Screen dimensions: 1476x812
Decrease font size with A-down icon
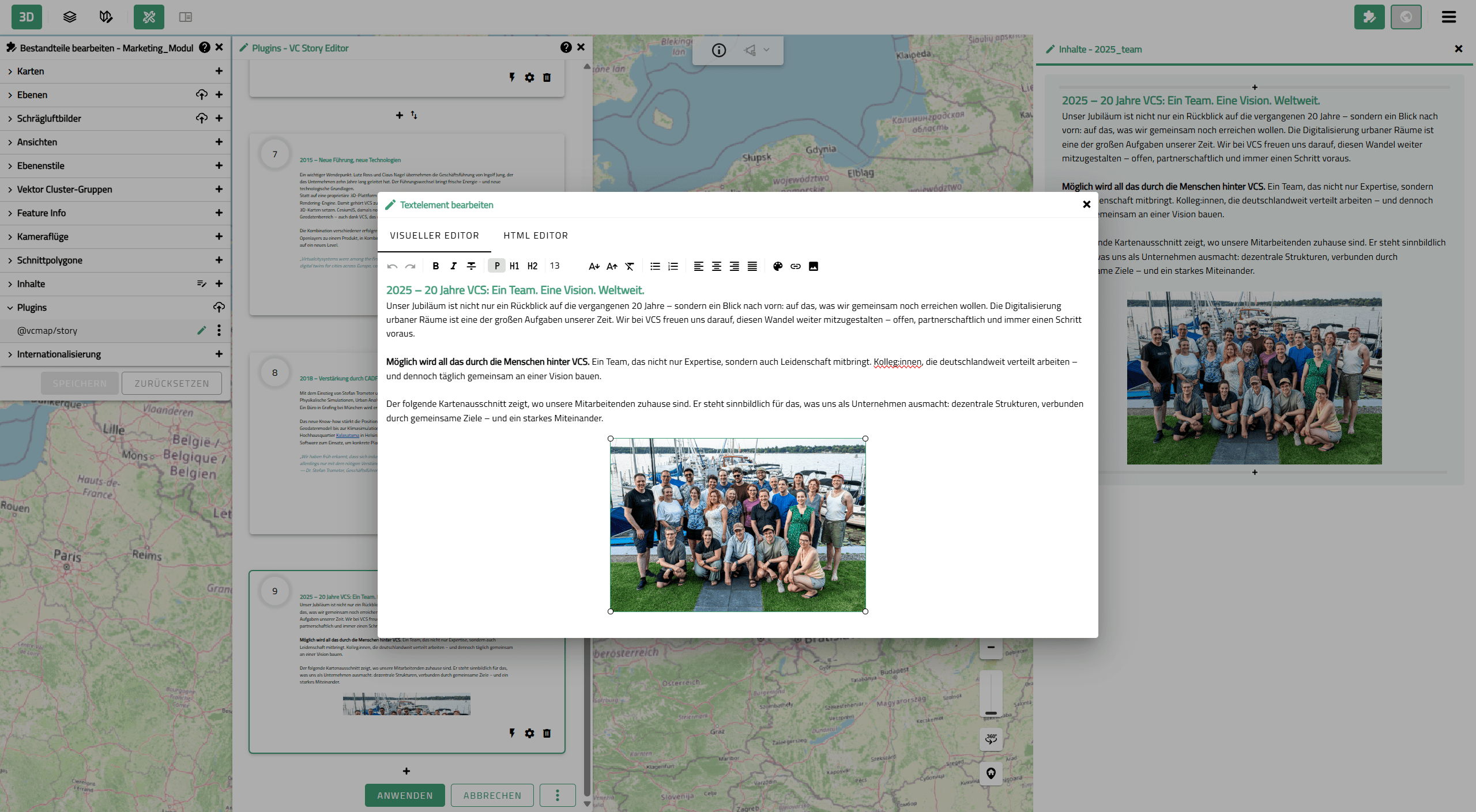coord(594,266)
